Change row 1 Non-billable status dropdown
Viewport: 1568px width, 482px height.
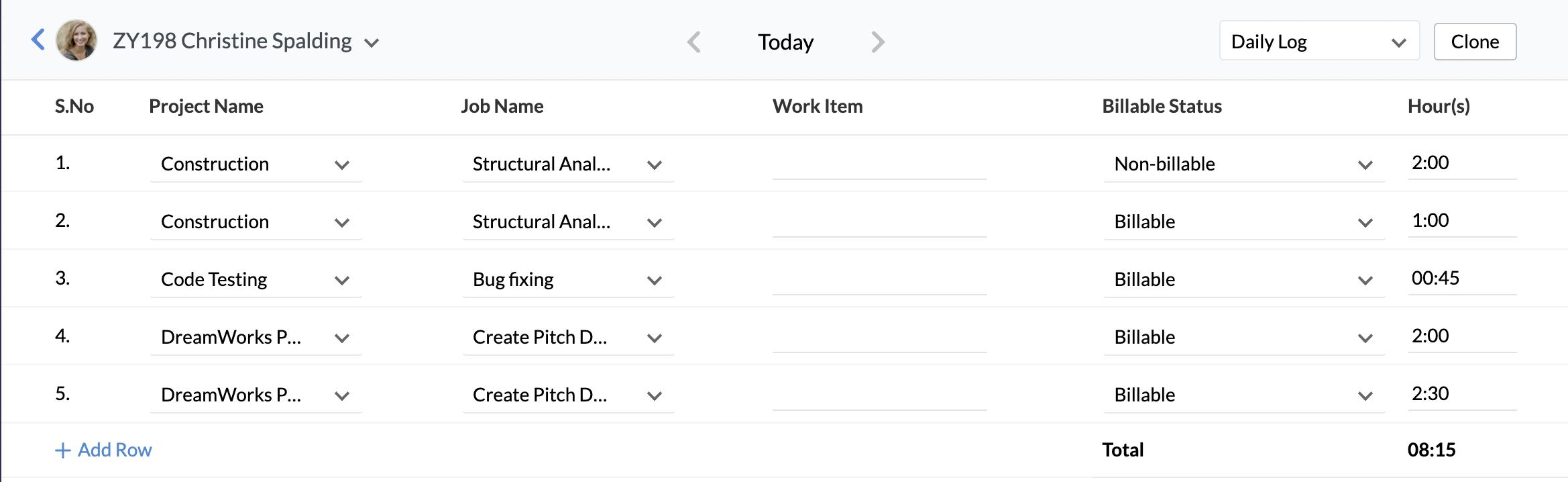[x=1243, y=164]
